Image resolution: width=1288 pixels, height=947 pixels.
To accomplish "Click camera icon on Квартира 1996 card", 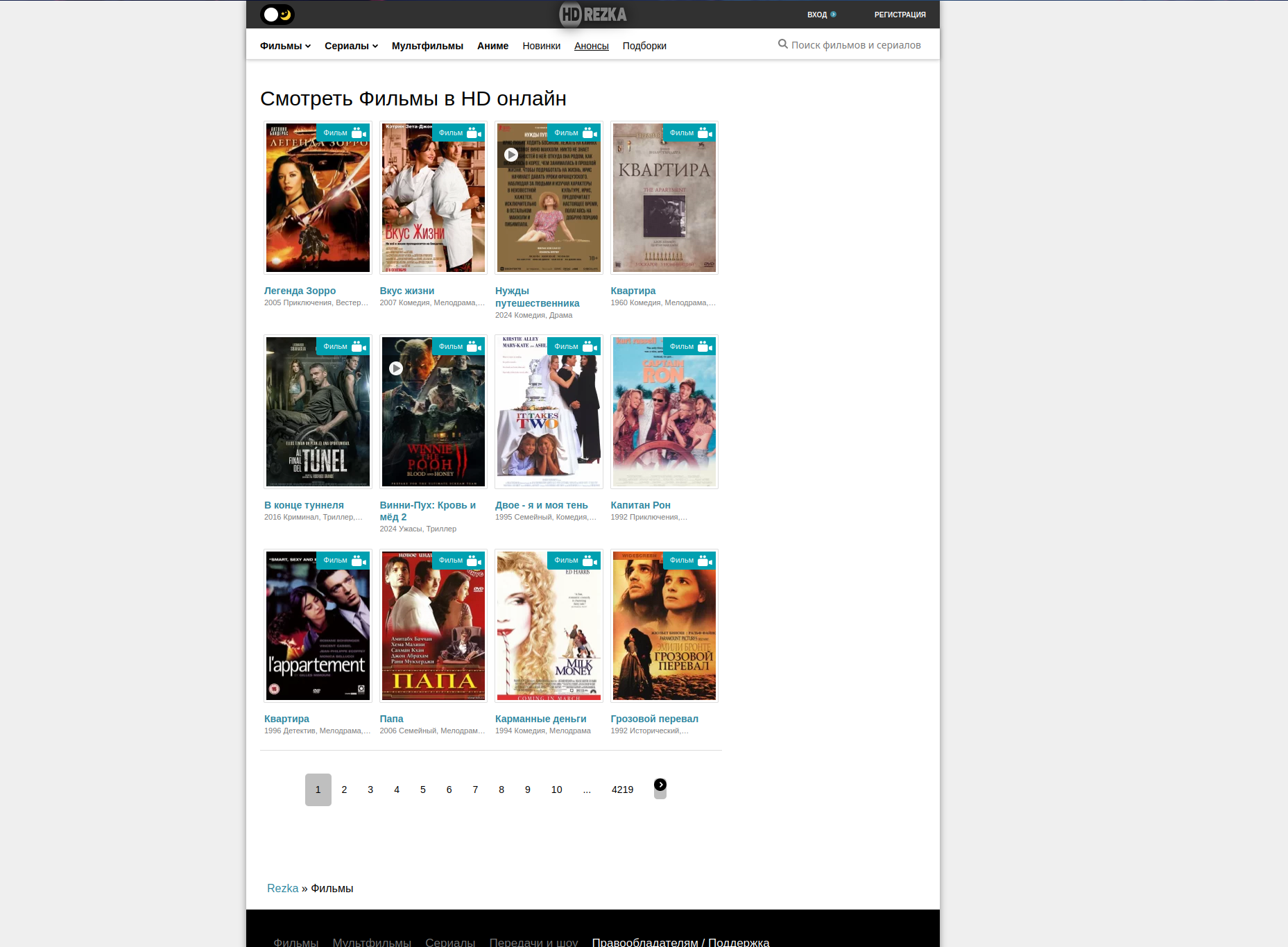I will coord(359,560).
